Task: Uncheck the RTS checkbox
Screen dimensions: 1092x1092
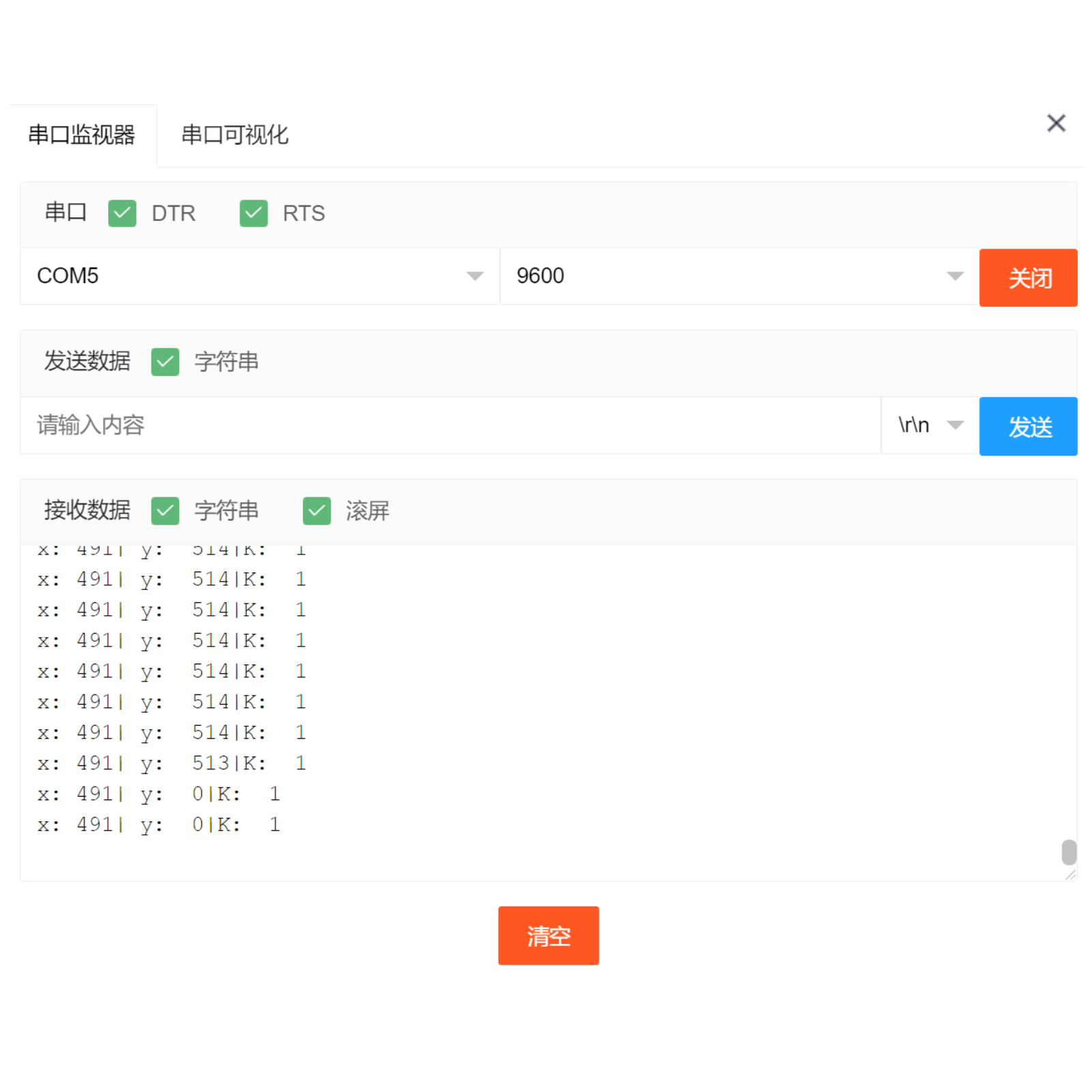Action: (253, 213)
